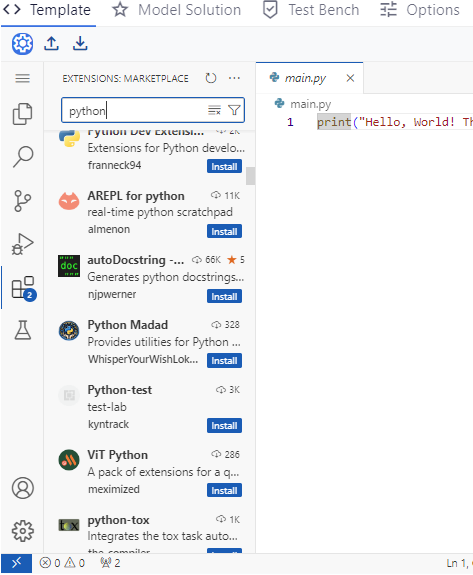Close the main.py editor tab
The width and height of the screenshot is (473, 575).
click(x=350, y=78)
